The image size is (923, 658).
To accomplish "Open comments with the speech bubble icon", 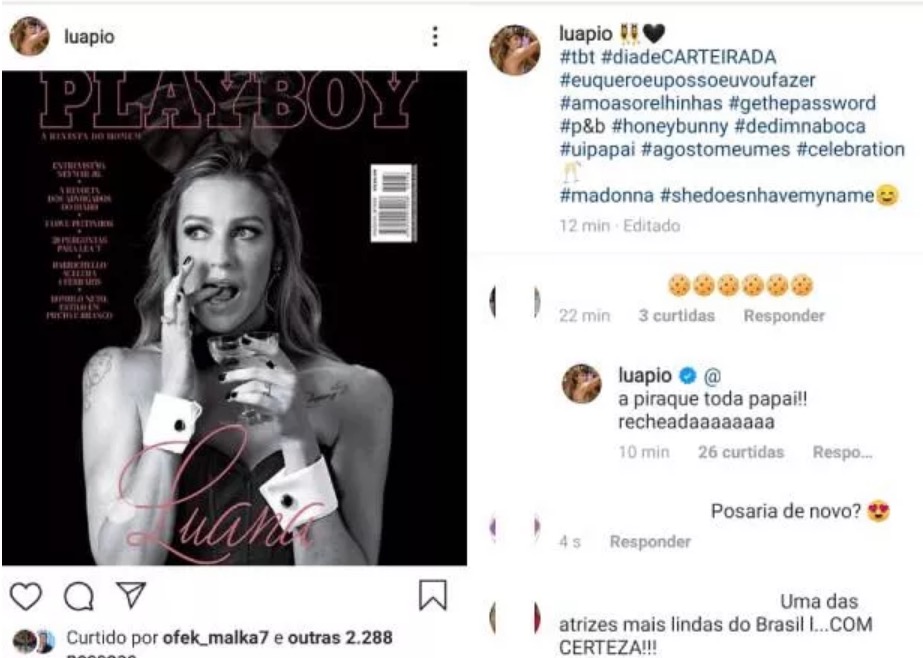I will click(x=79, y=596).
